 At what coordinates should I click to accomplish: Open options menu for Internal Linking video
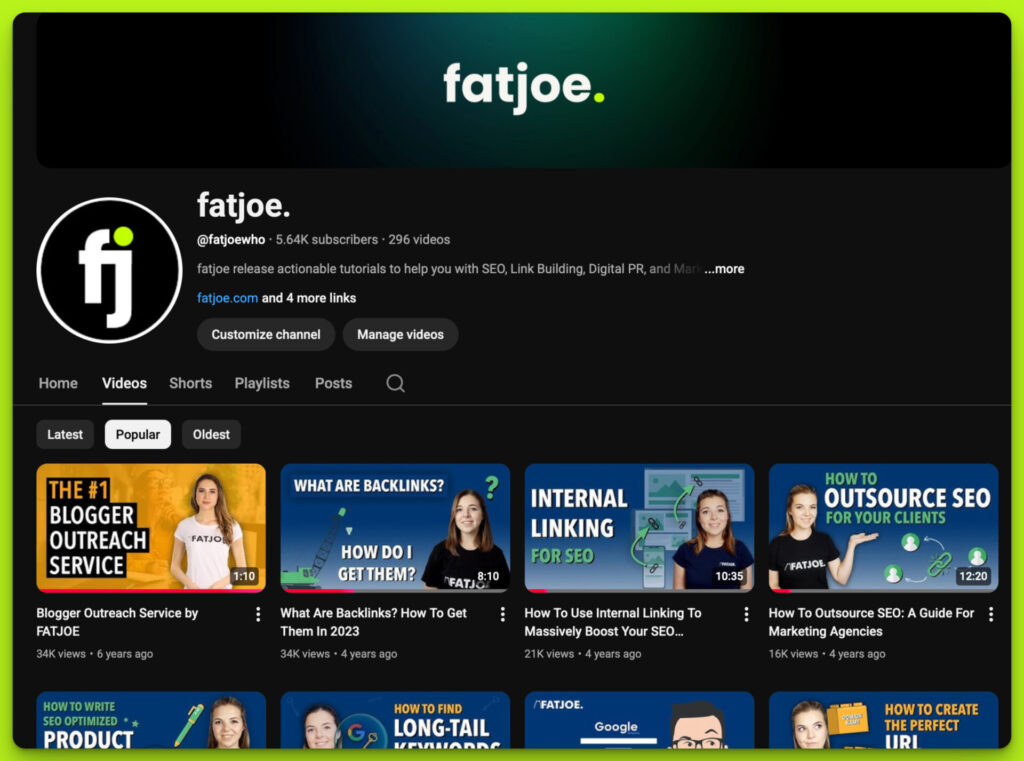[746, 613]
